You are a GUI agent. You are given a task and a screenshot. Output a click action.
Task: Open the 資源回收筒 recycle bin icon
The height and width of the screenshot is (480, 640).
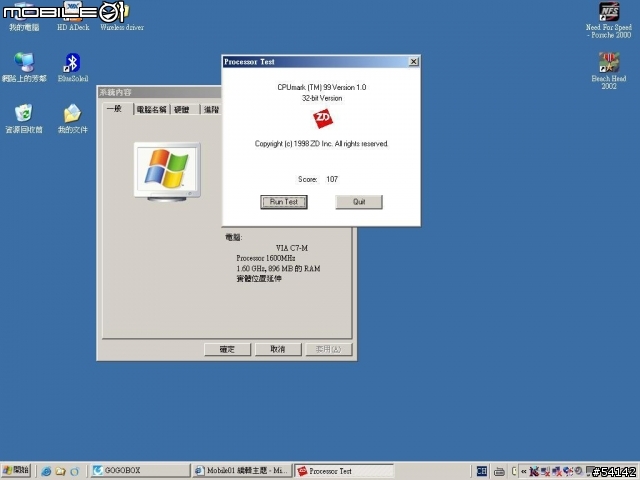point(24,114)
